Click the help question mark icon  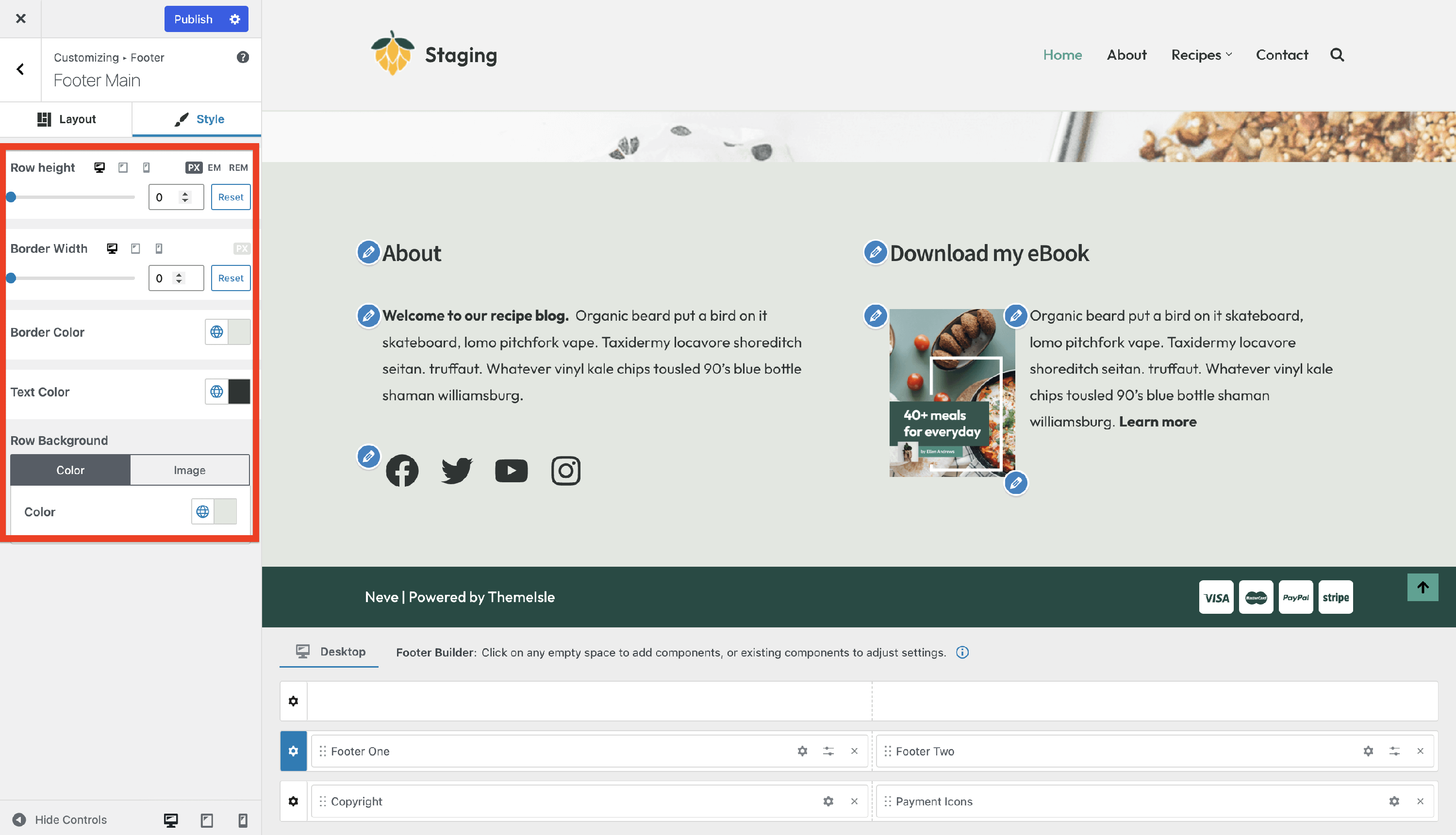[243, 57]
